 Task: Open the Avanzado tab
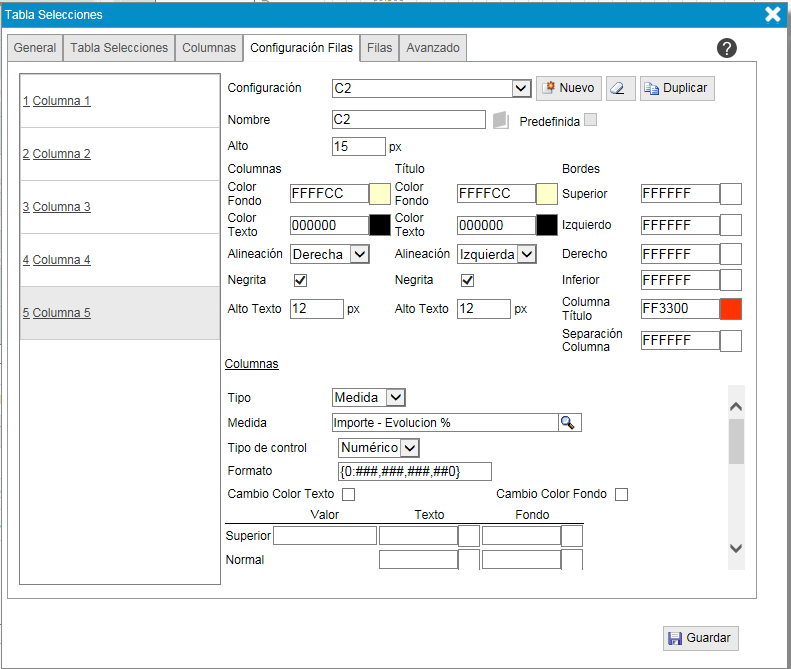pos(433,48)
